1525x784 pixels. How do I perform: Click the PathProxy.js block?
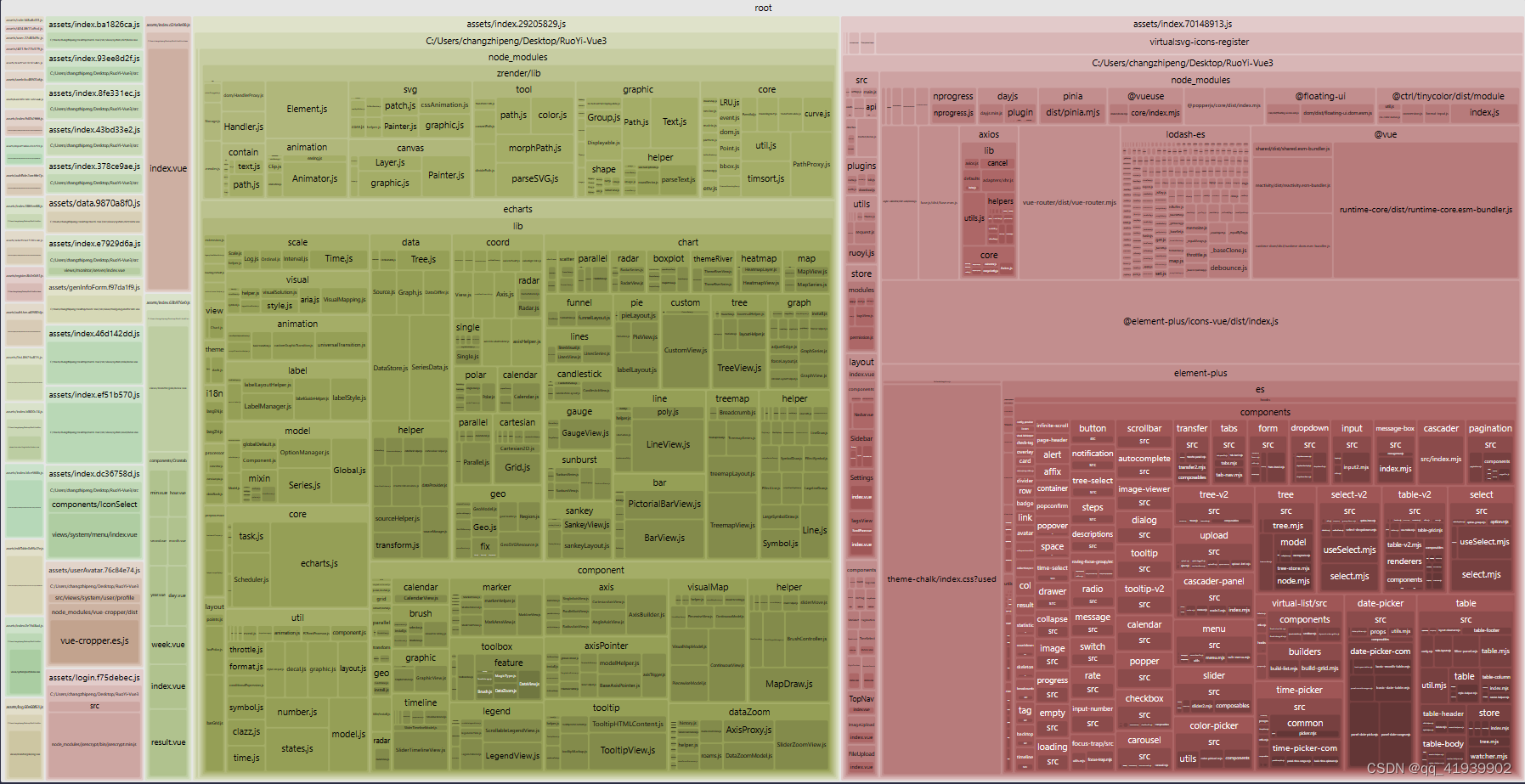click(x=811, y=164)
